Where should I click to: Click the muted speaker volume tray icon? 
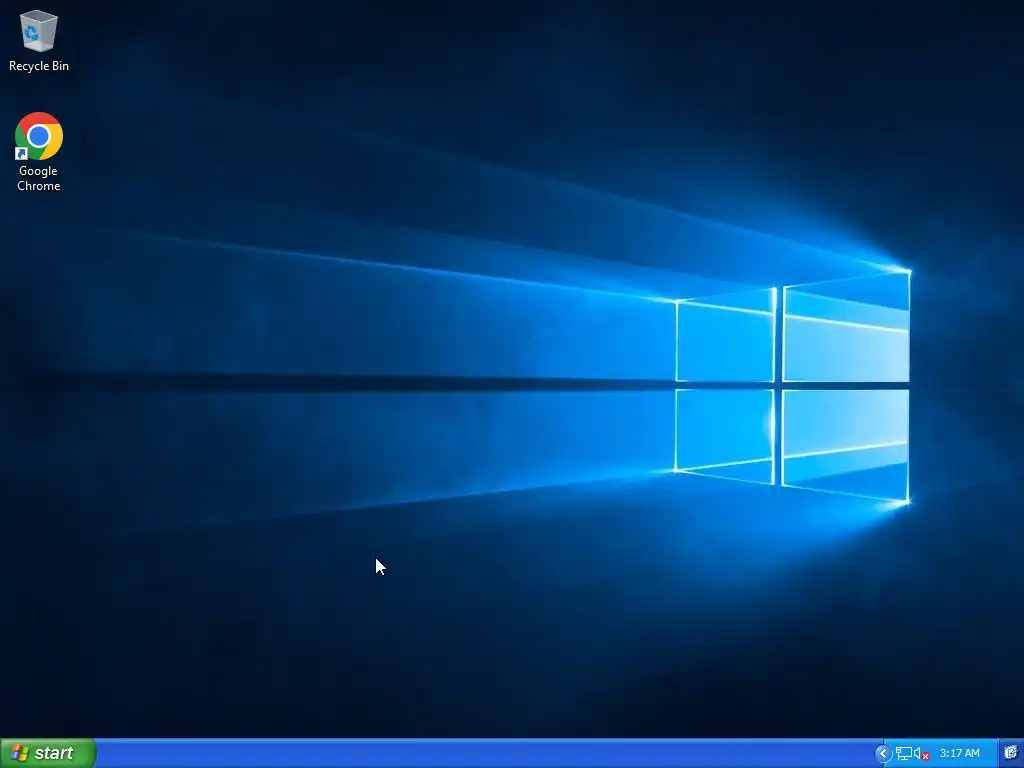921,754
